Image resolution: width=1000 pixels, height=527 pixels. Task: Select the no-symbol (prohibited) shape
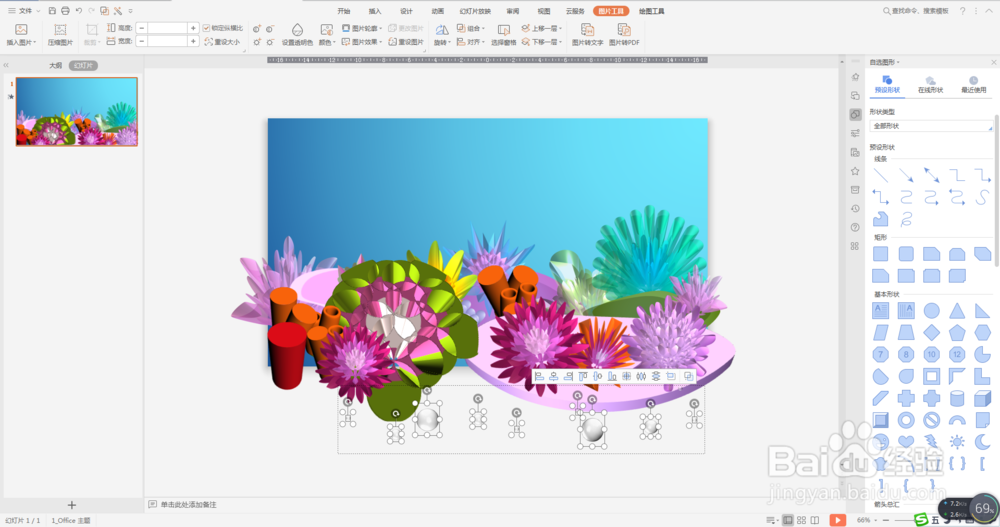[x=931, y=420]
